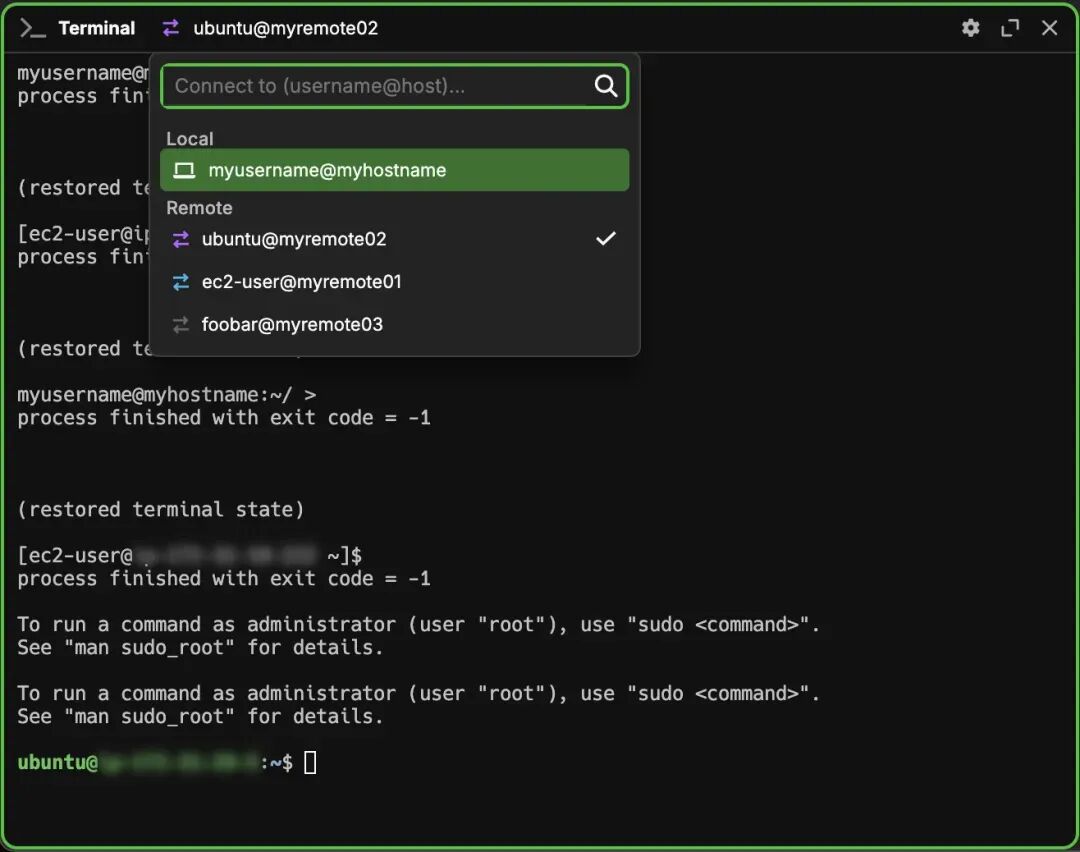Click the laptop icon beside myusername@myhostname
The height and width of the screenshot is (852, 1080).
[x=184, y=170]
